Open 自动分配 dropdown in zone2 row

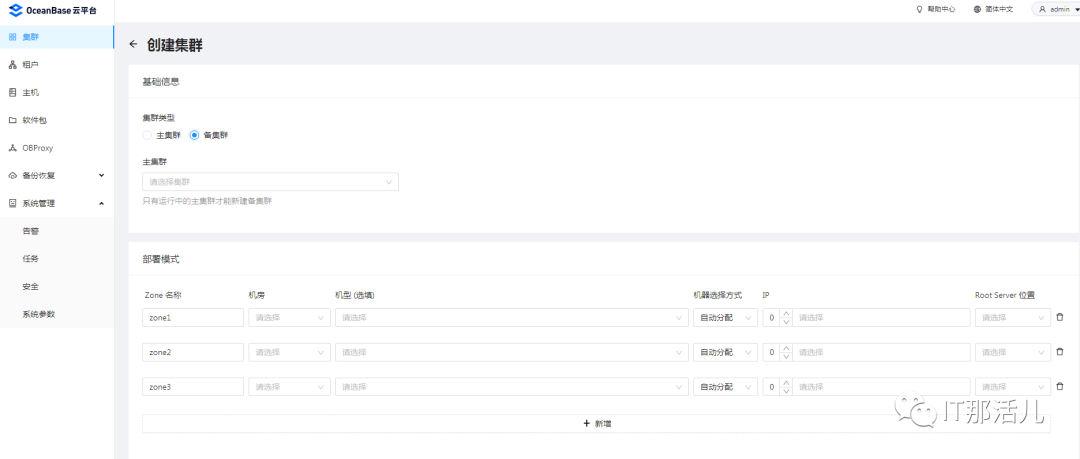coord(725,352)
